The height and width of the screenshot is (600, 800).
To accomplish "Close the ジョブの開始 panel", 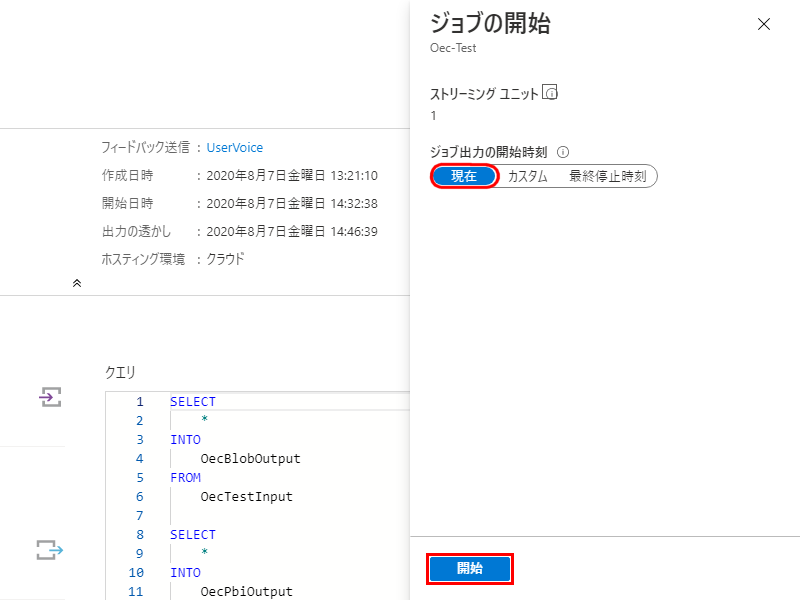I will (764, 24).
